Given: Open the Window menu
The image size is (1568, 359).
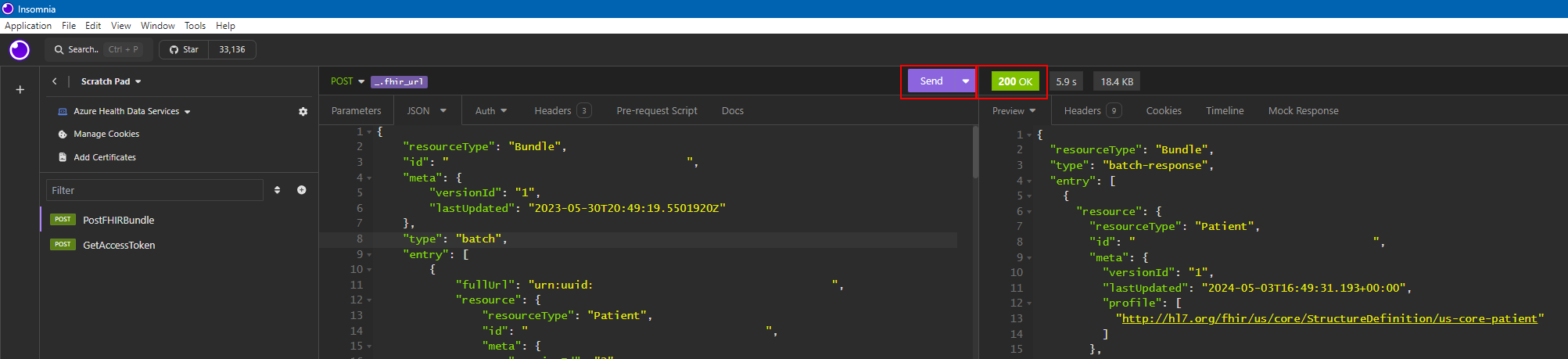Looking at the screenshot, I should tap(157, 26).
